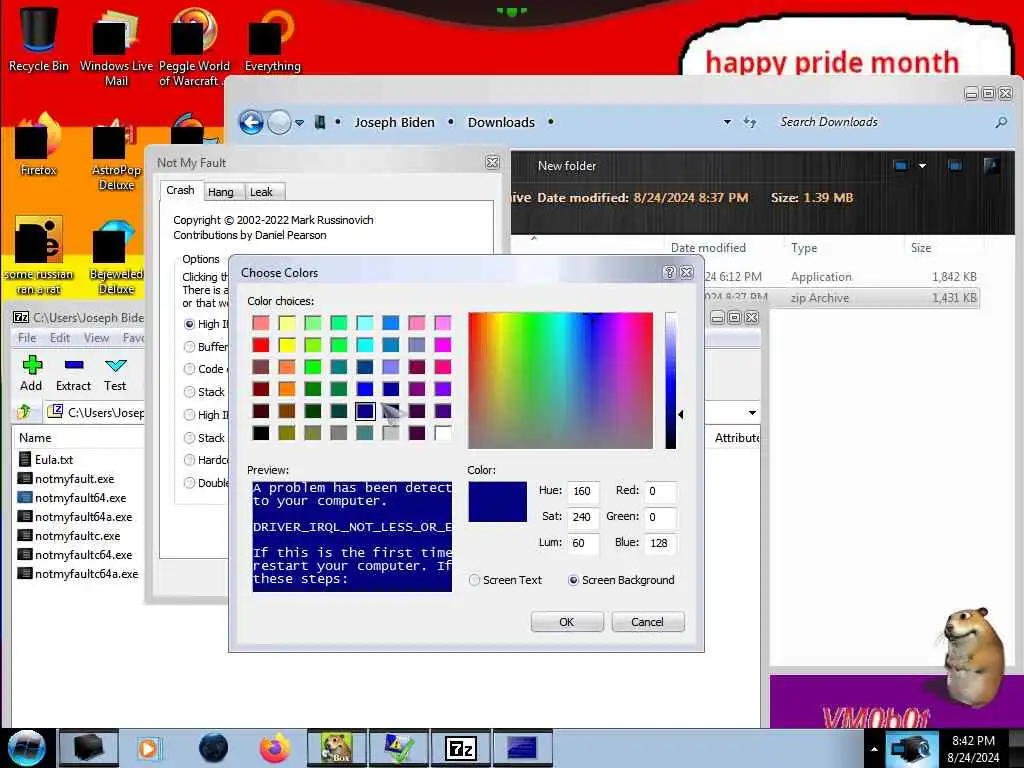Launch Windows Live Mail from desktop

116,49
